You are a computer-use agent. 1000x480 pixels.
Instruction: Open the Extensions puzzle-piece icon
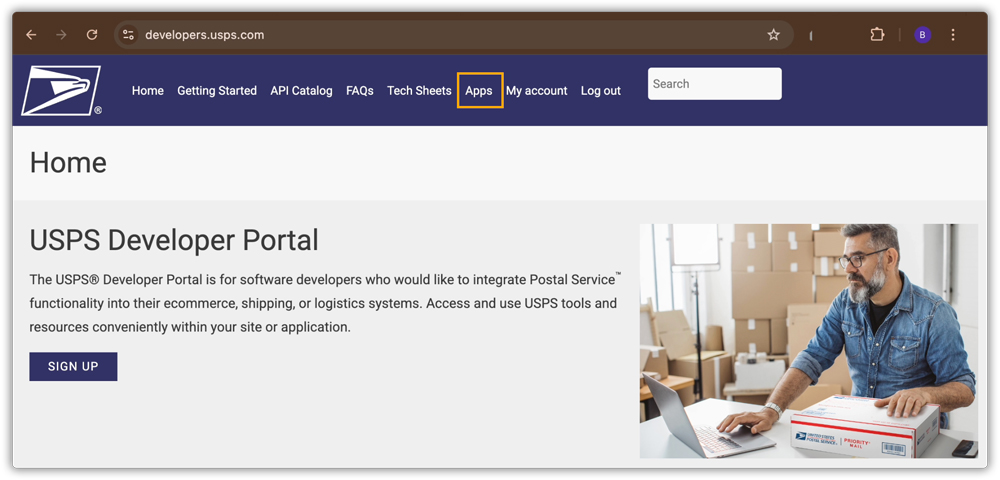[x=878, y=35]
